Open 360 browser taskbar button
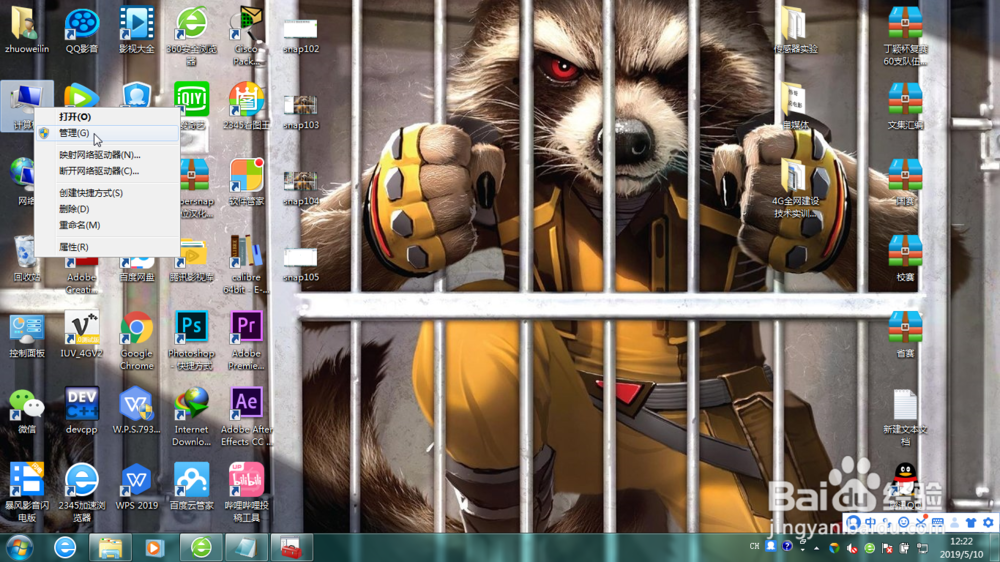The height and width of the screenshot is (562, 1000). [x=201, y=548]
